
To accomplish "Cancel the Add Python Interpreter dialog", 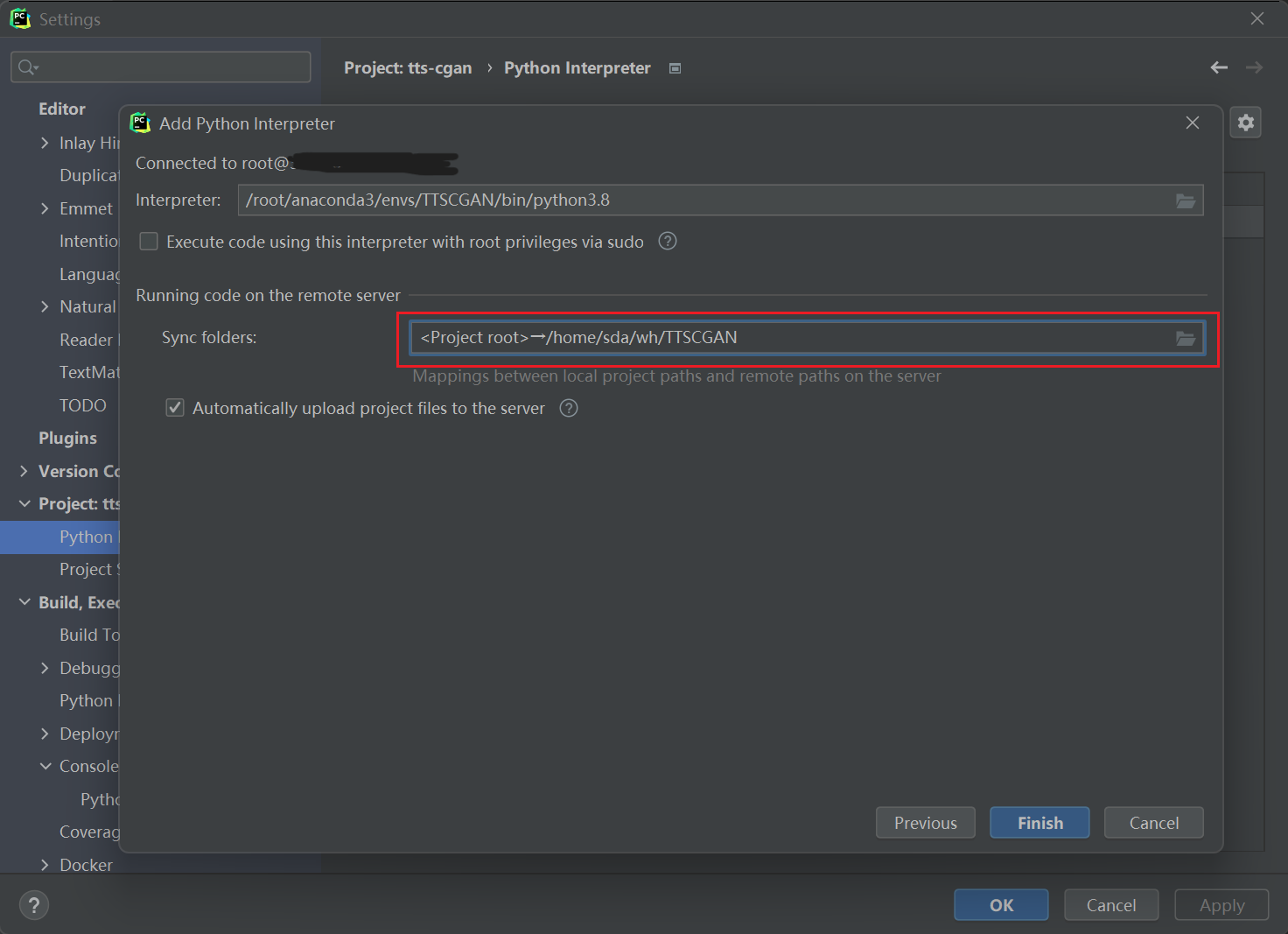I will (1153, 823).
